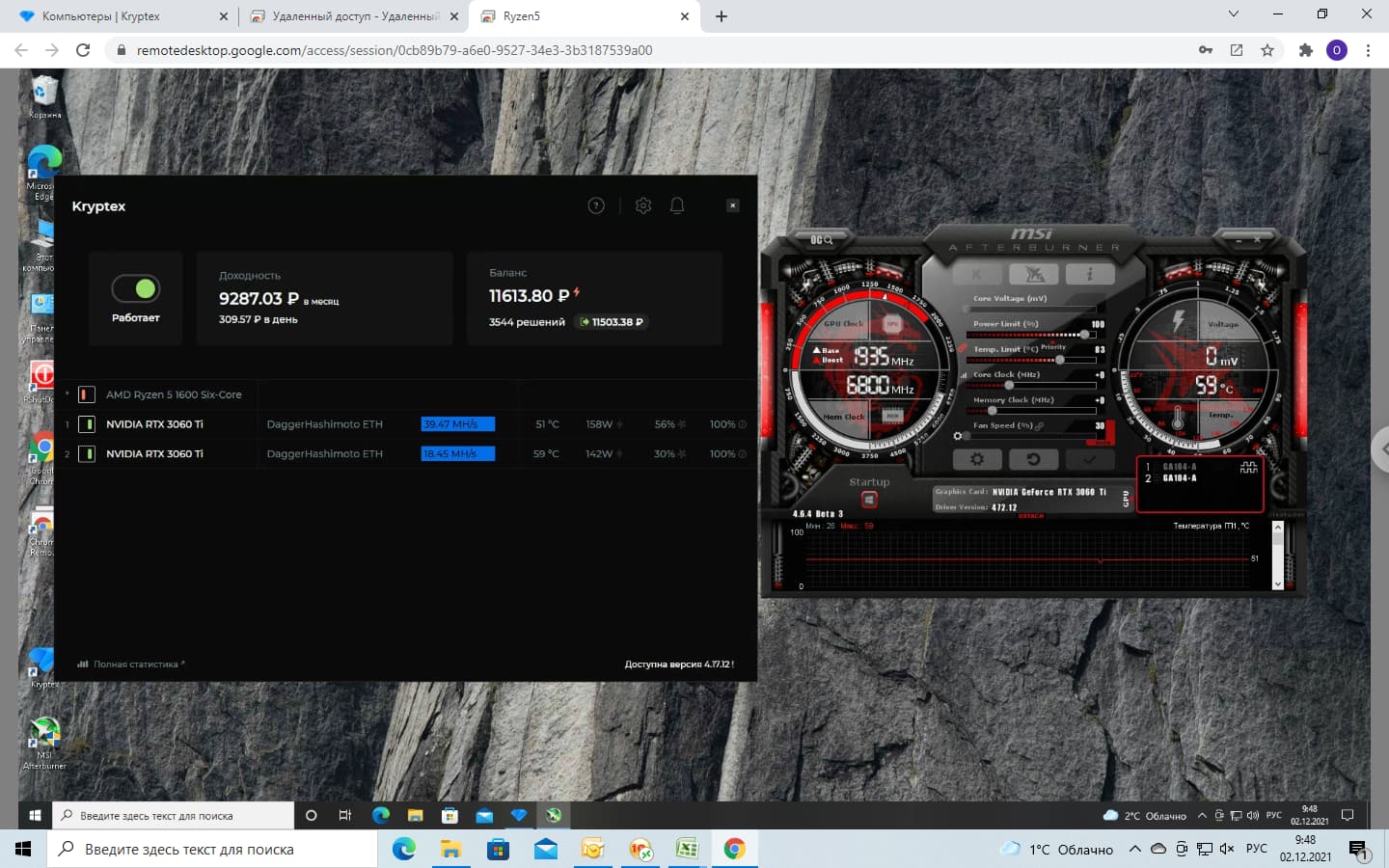Toggle Fan Speed auto gear icon

pos(957,436)
